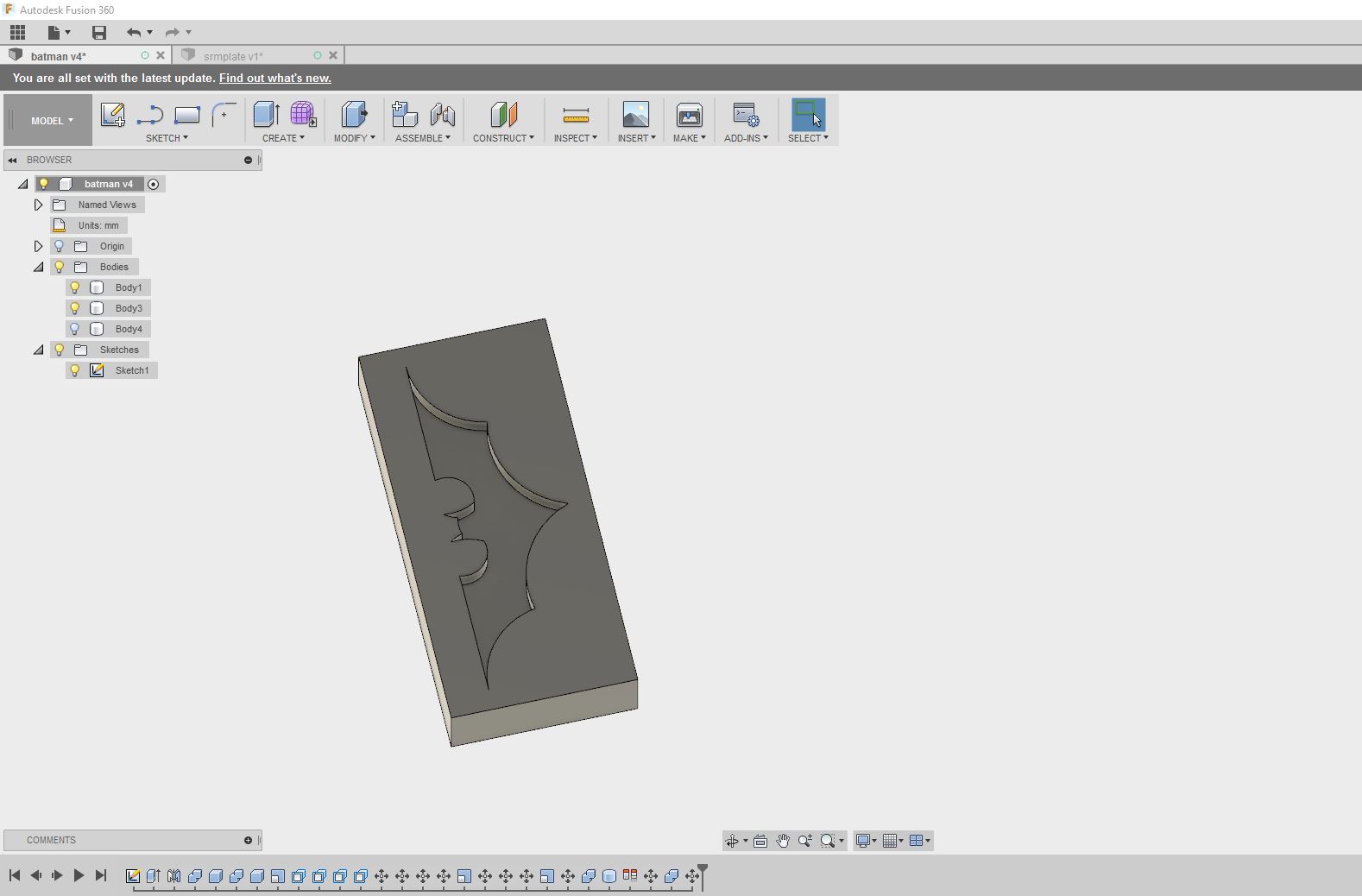Expand the Origin folder

click(38, 246)
